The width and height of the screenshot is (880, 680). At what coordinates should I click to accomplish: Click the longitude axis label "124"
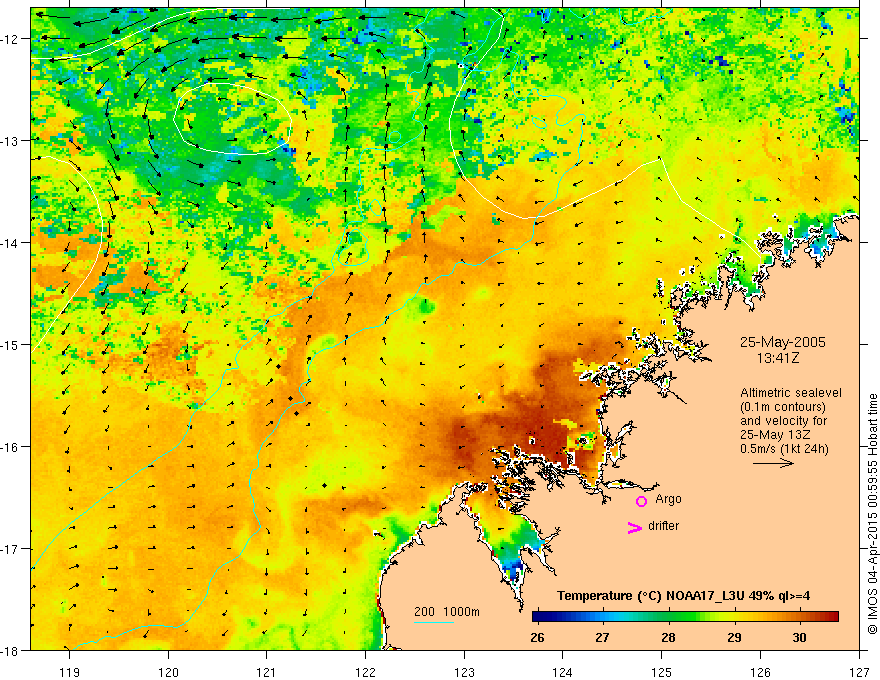[x=563, y=672]
